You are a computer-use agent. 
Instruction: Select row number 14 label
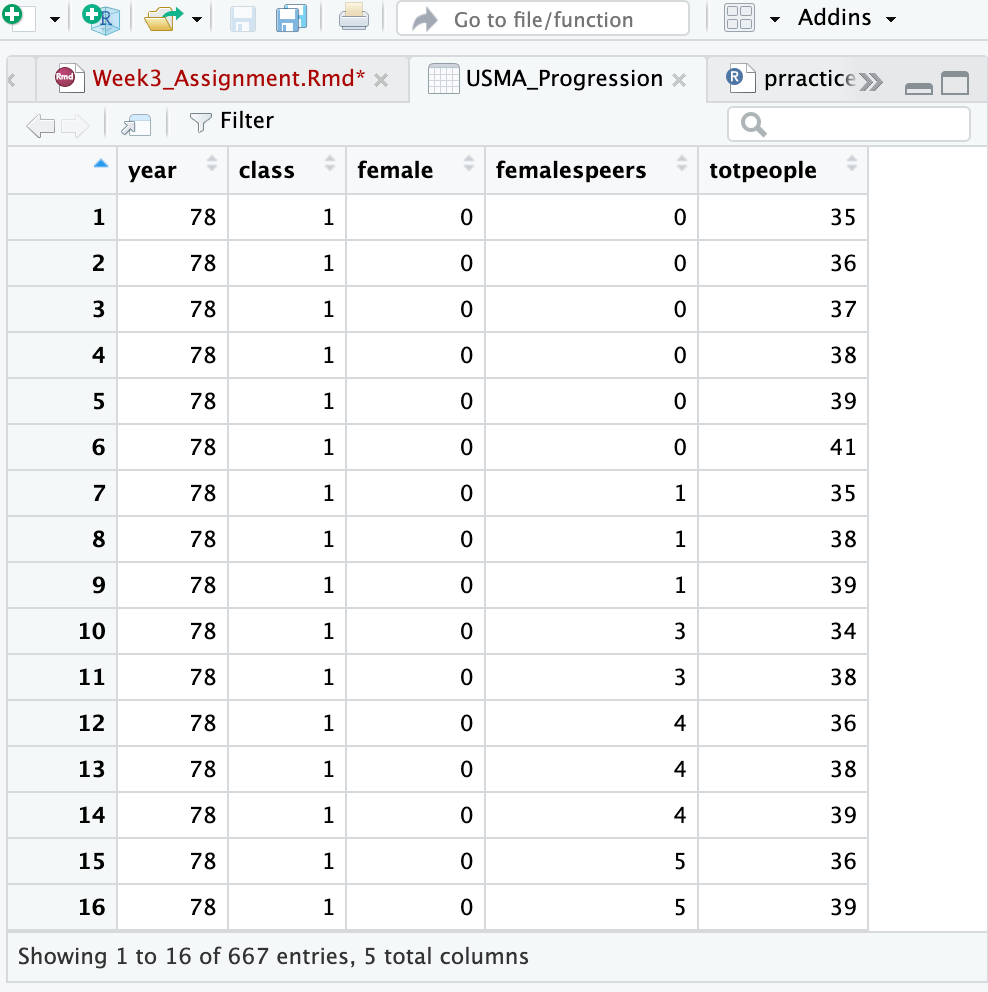tap(92, 815)
